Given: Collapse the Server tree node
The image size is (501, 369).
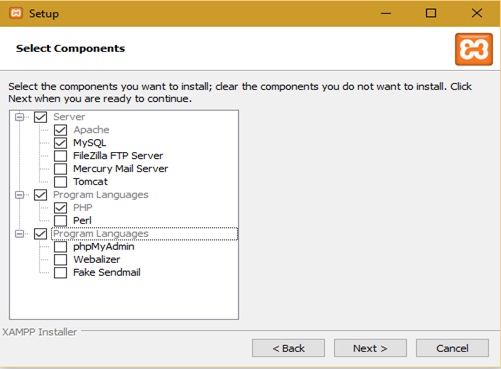Looking at the screenshot, I should 20,117.
